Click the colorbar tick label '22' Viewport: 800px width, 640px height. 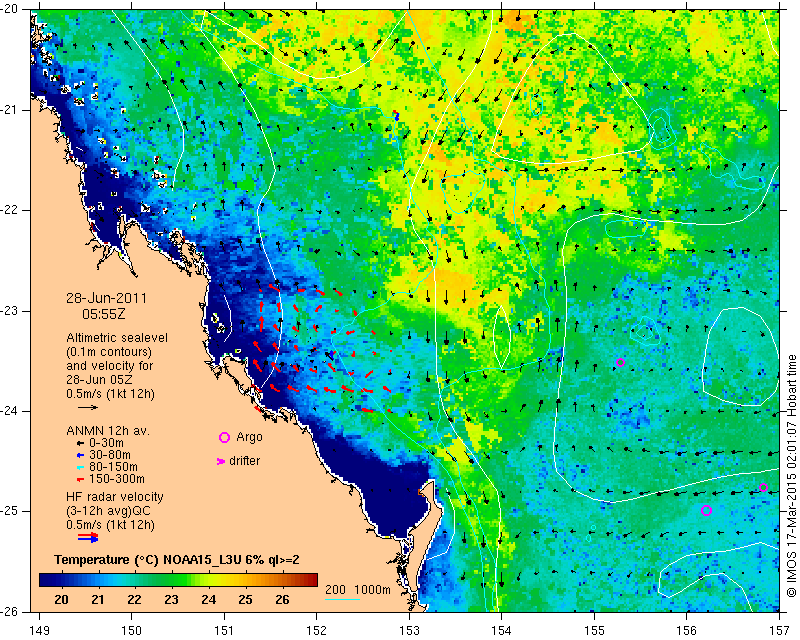click(x=134, y=600)
